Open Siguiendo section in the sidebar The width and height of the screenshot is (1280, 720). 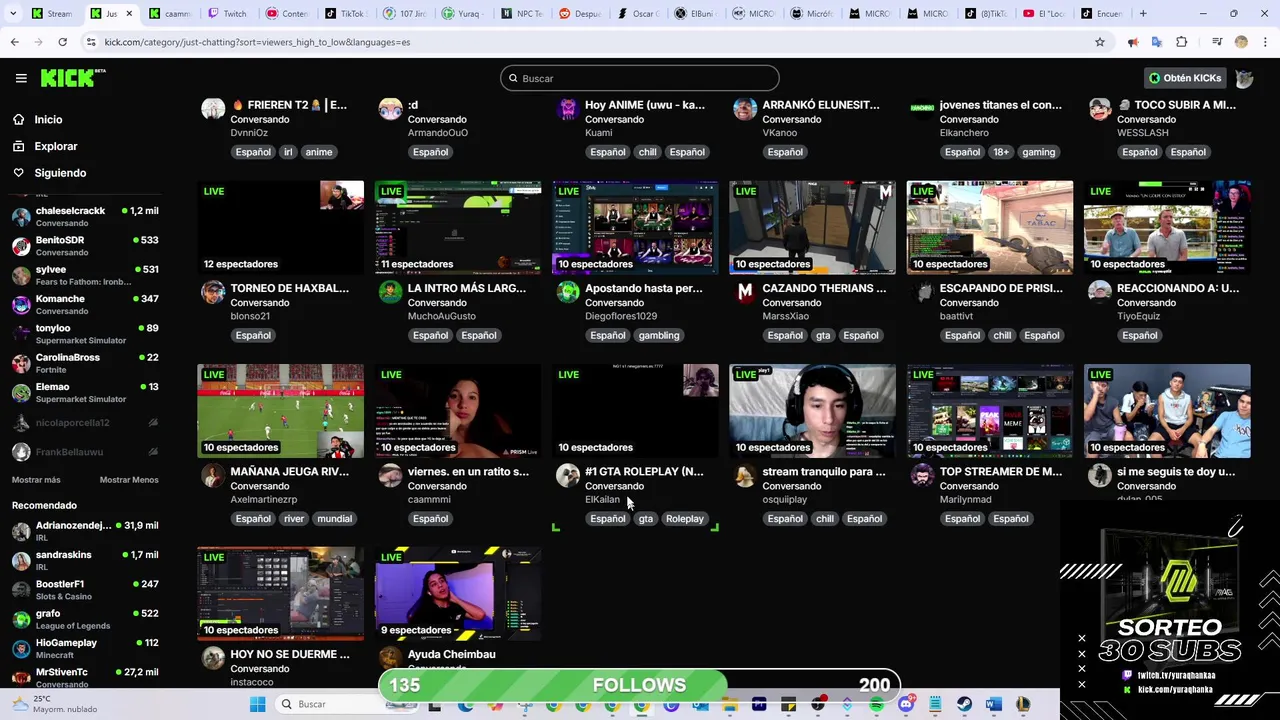point(60,173)
